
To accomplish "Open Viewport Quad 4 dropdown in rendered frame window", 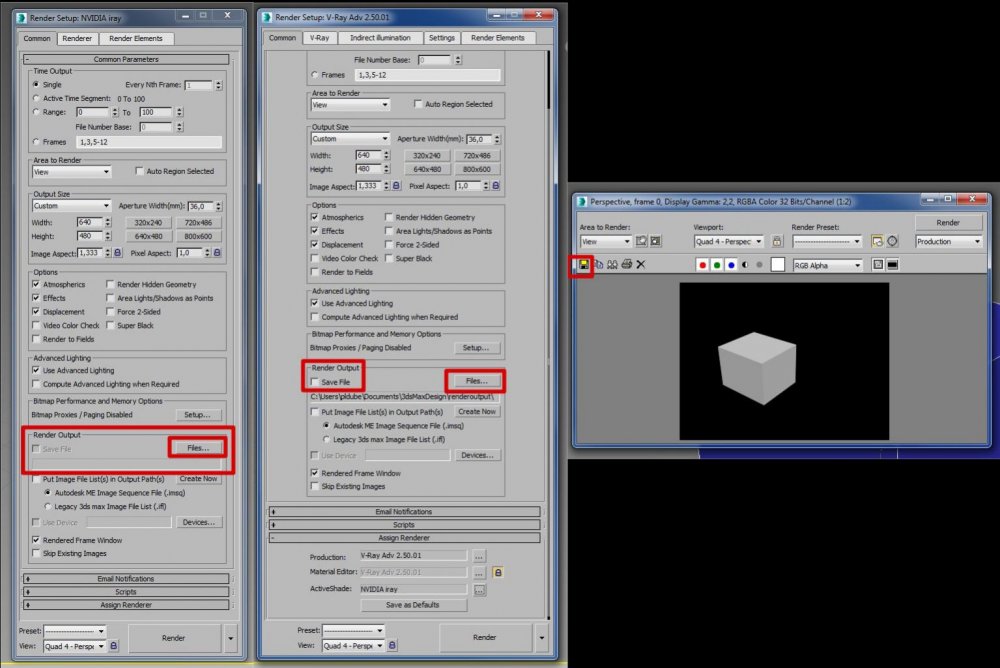I will tap(728, 241).
